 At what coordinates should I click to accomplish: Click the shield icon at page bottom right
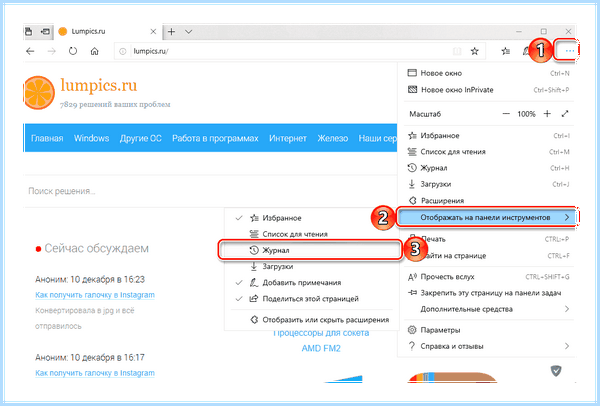[556, 370]
